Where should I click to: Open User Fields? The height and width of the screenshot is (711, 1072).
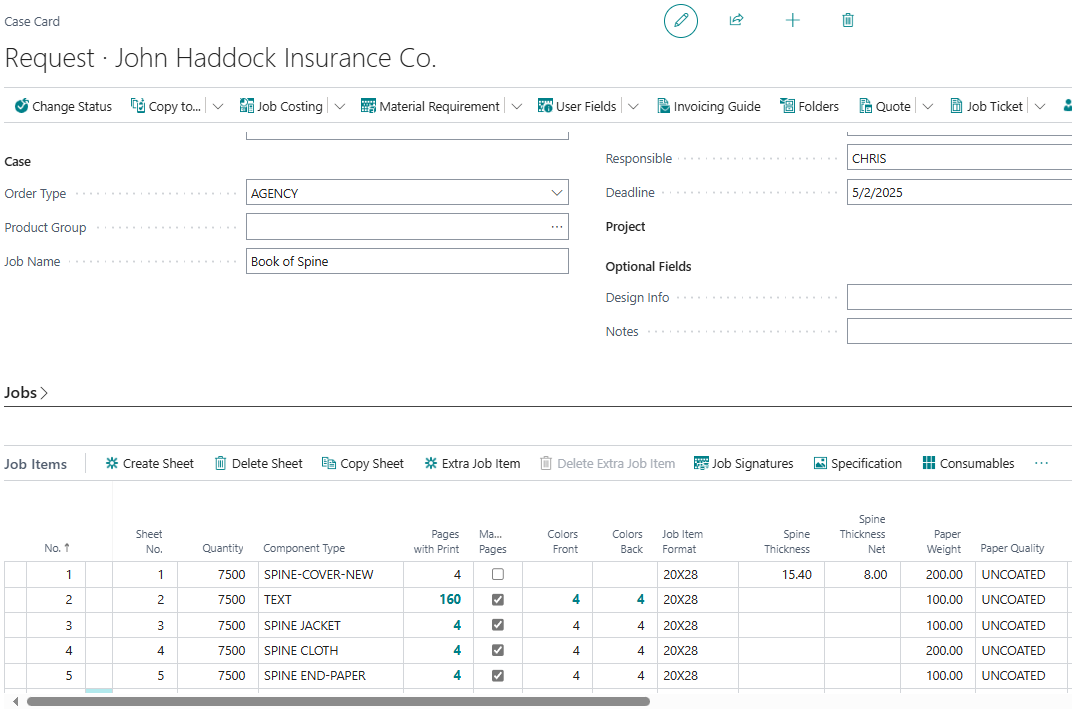click(x=577, y=106)
